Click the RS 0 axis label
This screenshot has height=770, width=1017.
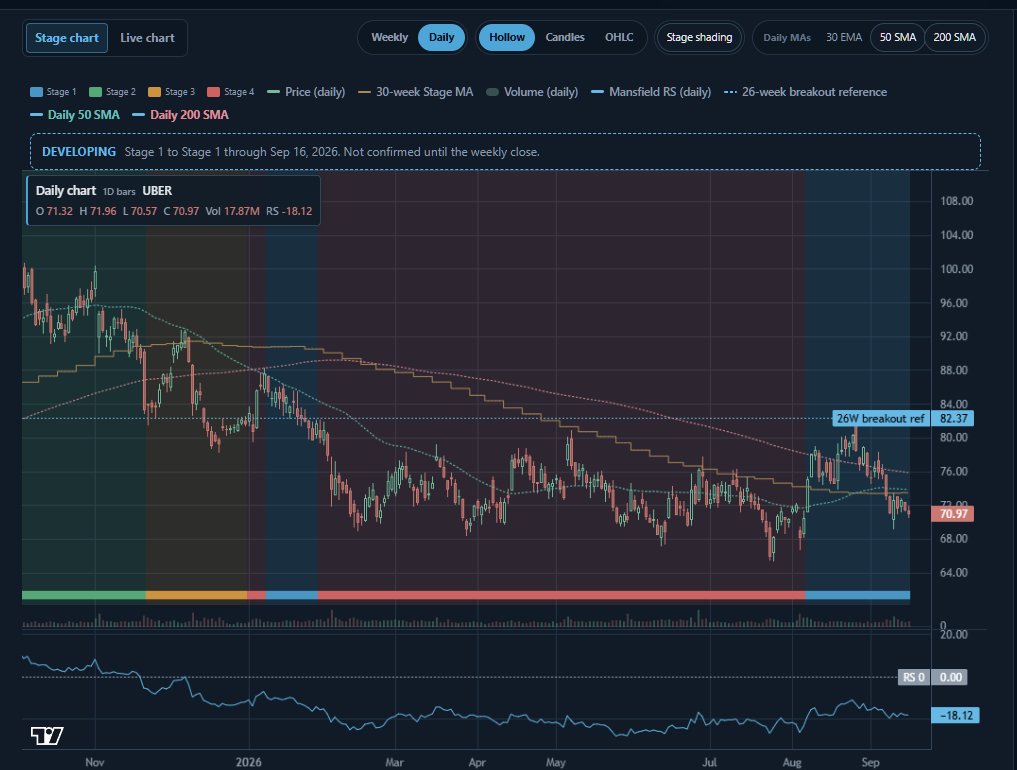pos(913,677)
